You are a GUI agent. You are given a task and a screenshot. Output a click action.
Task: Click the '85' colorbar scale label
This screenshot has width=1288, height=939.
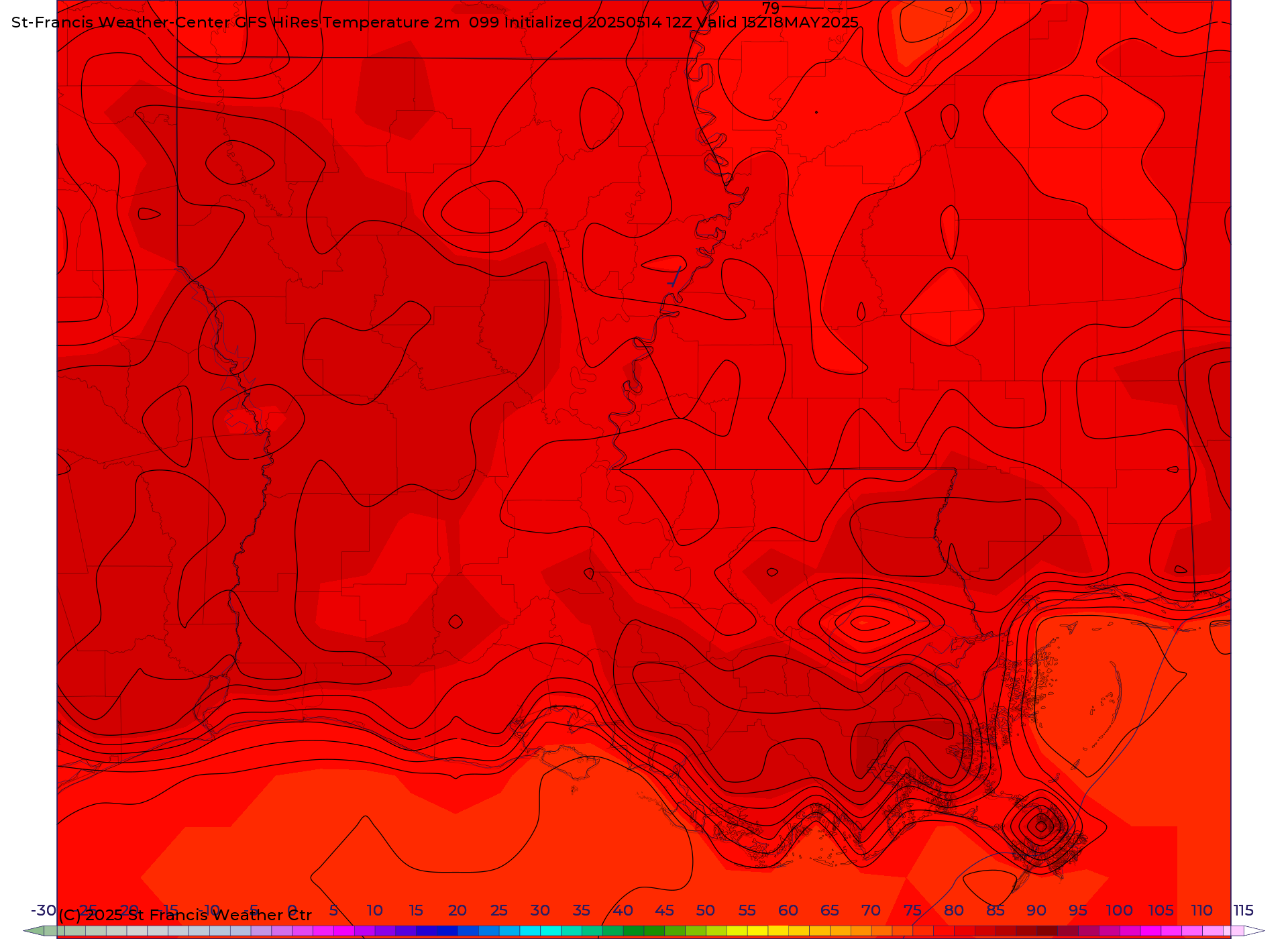[x=996, y=910]
